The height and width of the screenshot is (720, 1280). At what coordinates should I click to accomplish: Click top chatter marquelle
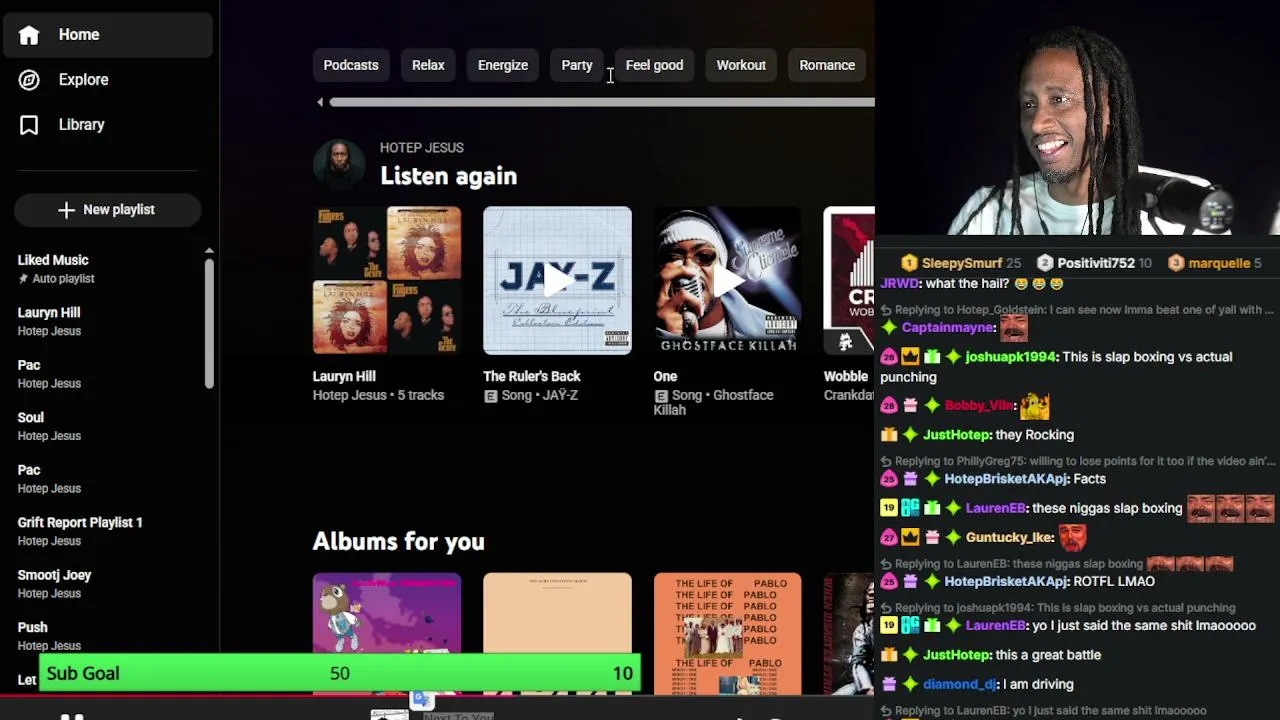[x=1219, y=264]
